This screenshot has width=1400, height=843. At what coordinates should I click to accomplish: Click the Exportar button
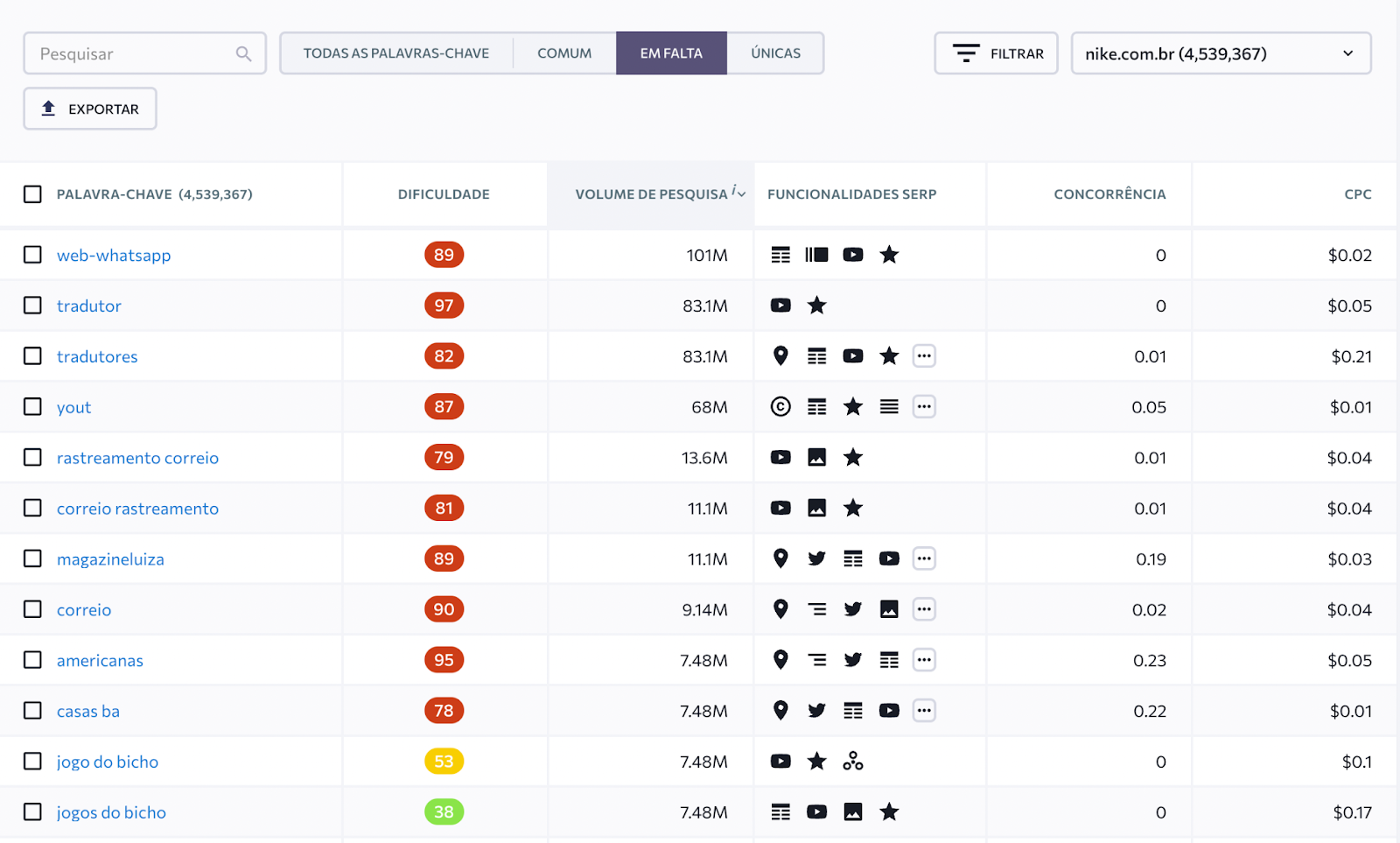pos(90,109)
